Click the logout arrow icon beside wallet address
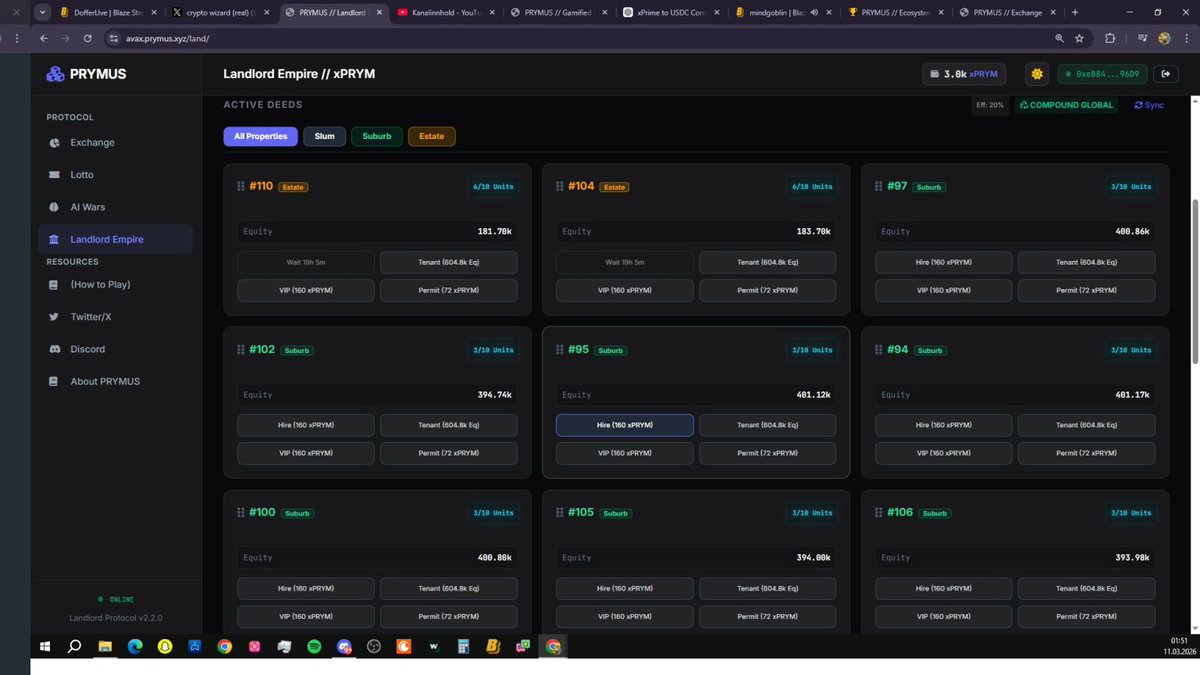 click(x=1166, y=74)
